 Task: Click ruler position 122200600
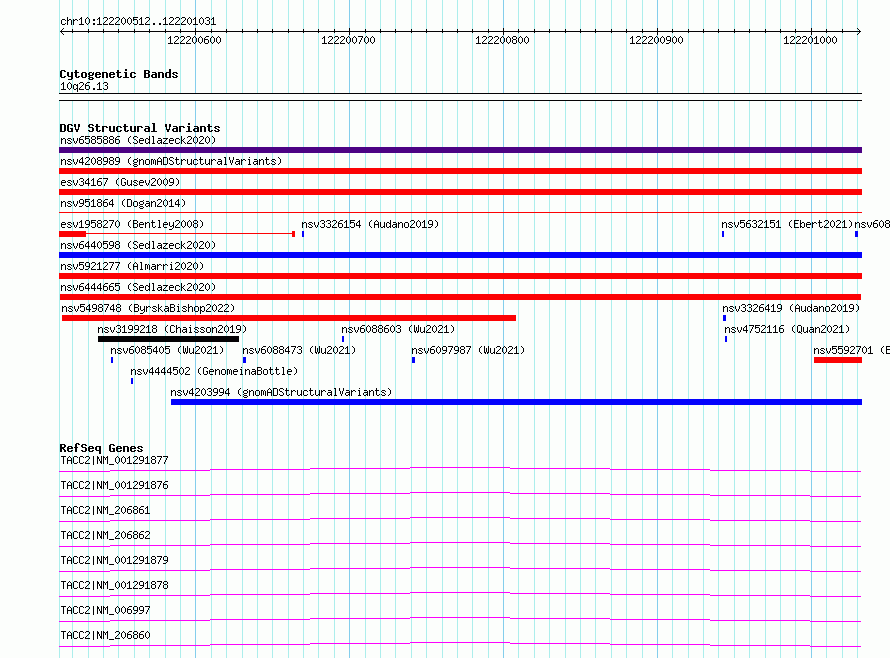(x=194, y=40)
